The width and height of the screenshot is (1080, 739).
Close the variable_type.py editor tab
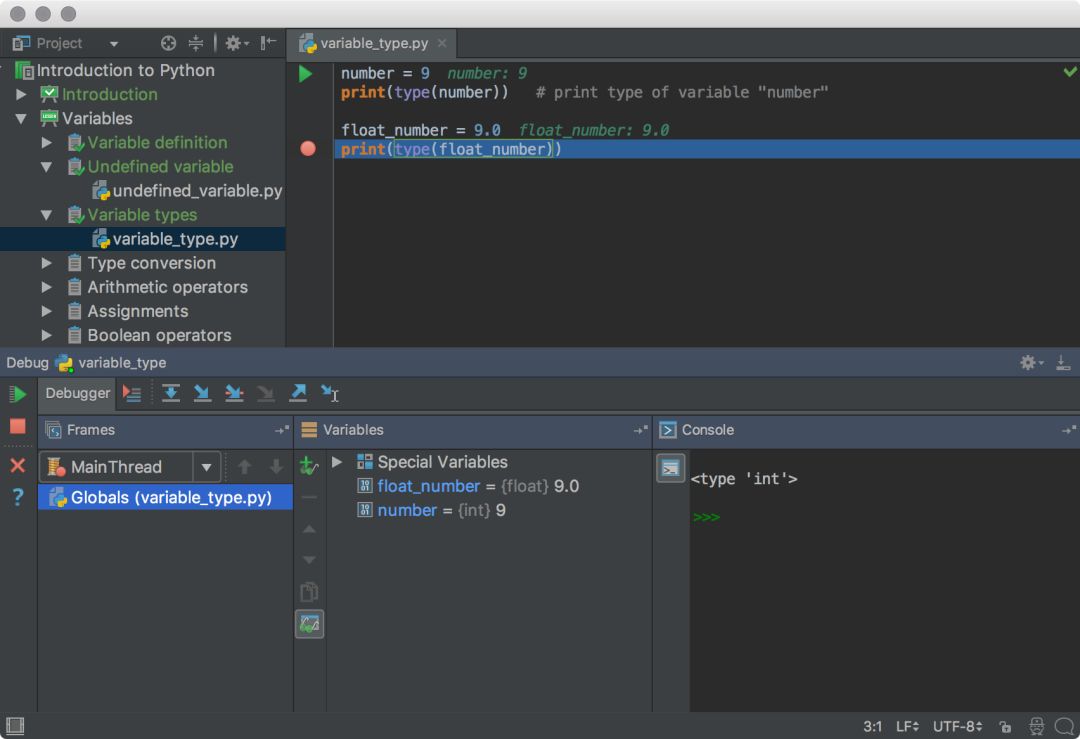[x=442, y=43]
